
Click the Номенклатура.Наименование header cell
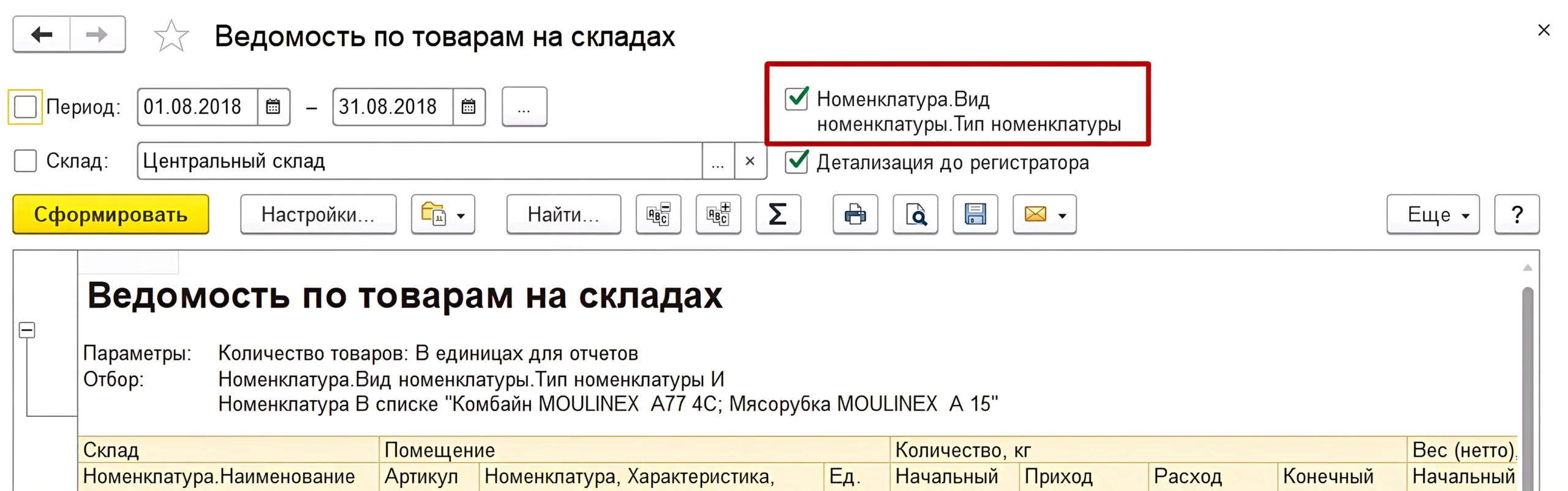click(228, 476)
